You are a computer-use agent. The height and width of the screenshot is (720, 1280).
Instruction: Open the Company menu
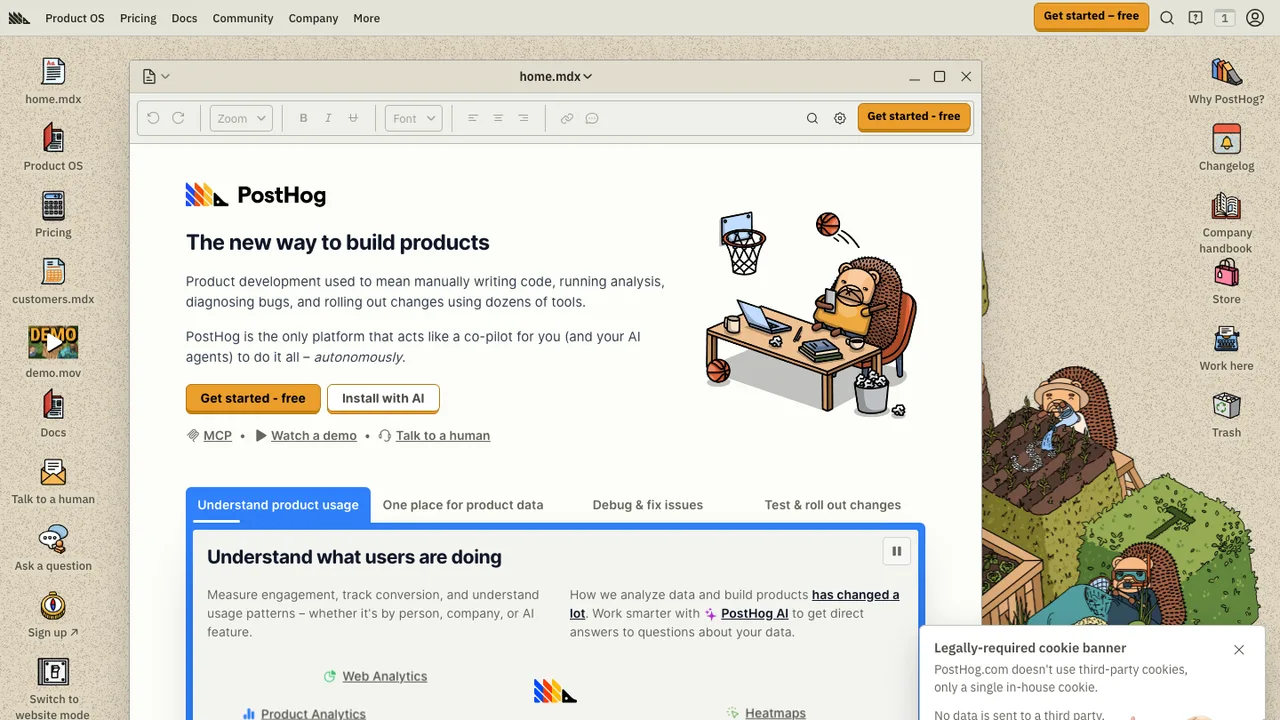click(x=313, y=18)
